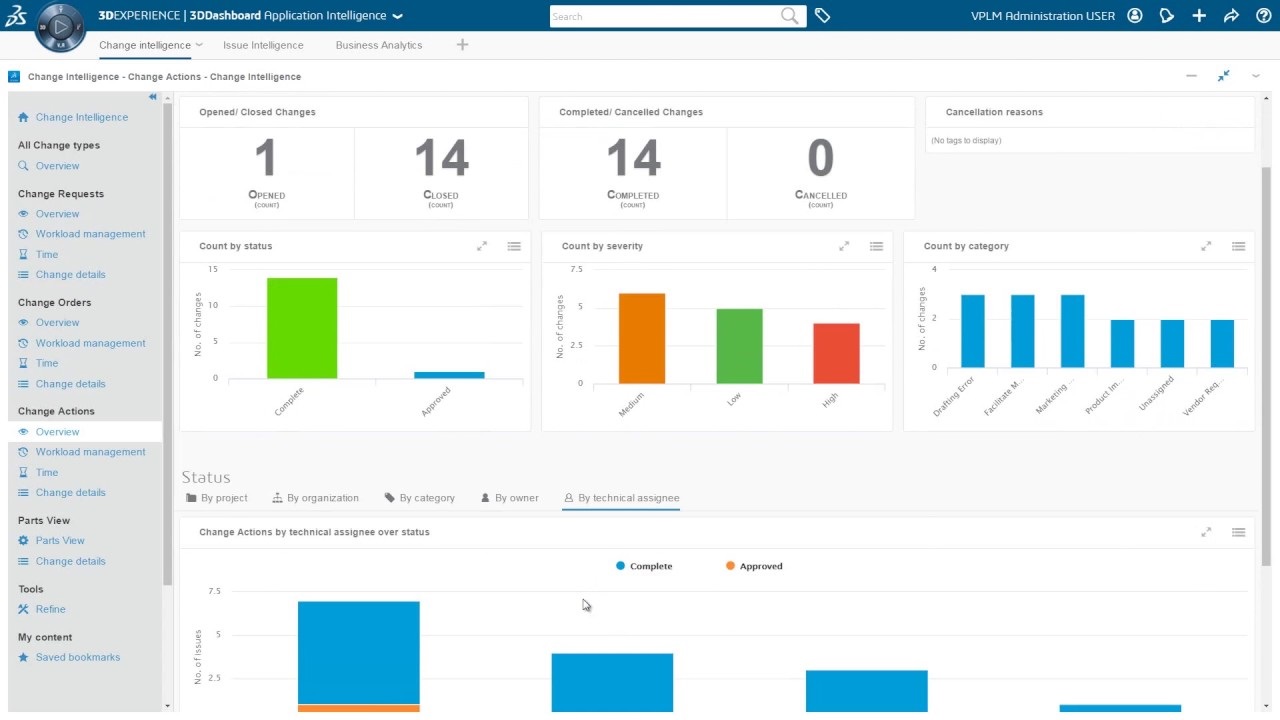Open the Change intelligence tab dropdown arrow

[200, 45]
